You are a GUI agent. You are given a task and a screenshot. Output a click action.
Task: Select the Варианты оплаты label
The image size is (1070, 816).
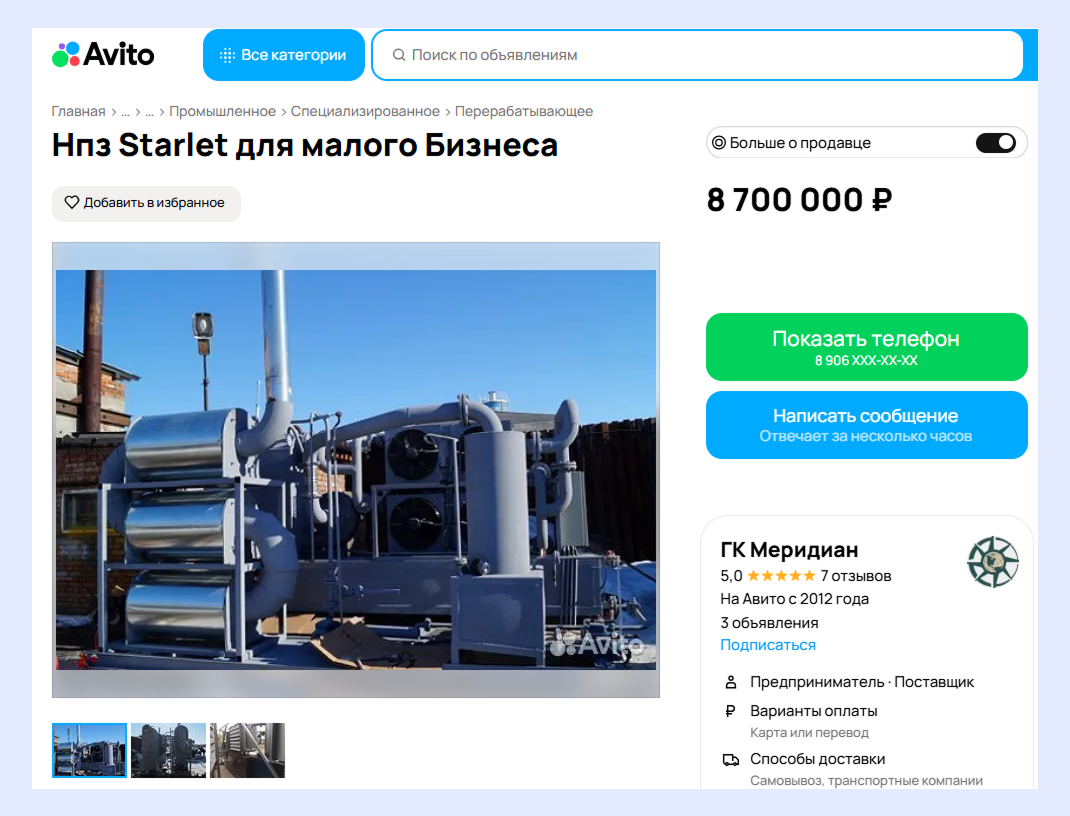tap(813, 711)
